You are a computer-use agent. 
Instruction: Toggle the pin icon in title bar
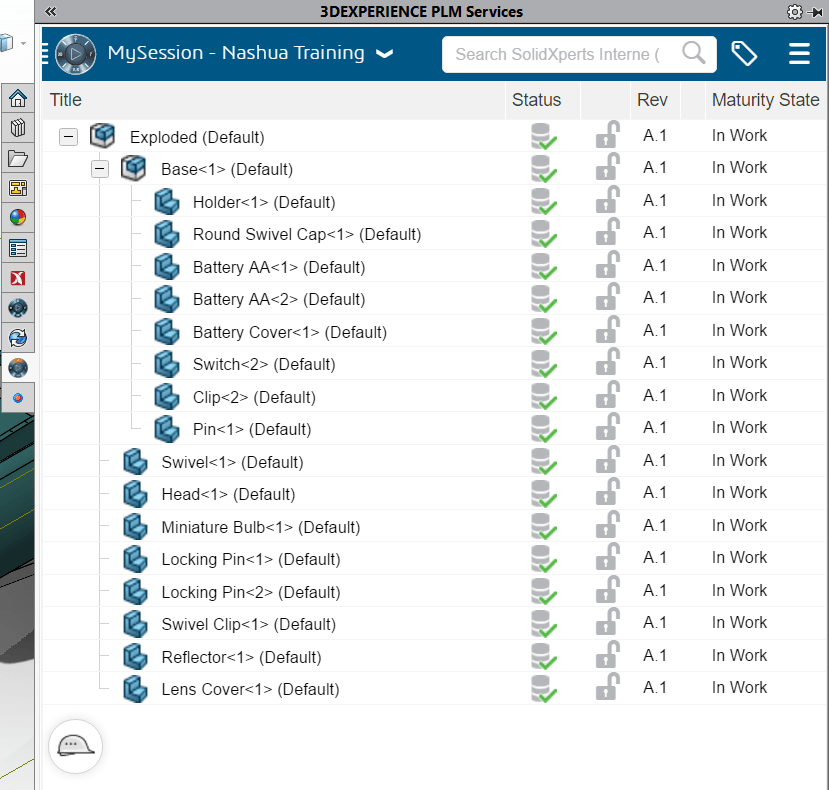point(816,12)
